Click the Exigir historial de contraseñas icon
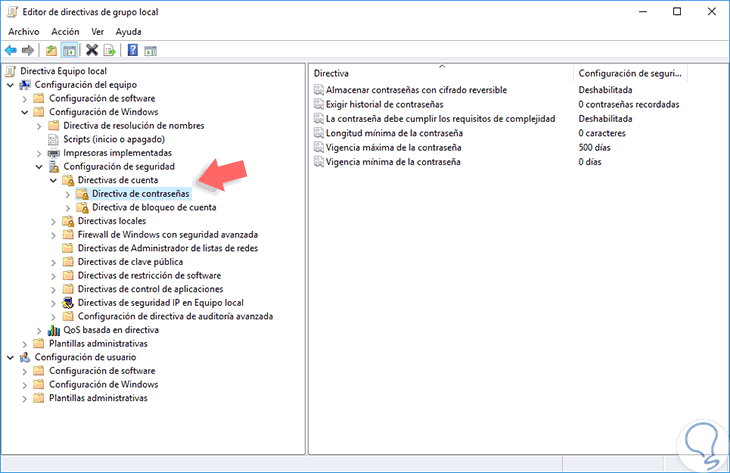 318,104
